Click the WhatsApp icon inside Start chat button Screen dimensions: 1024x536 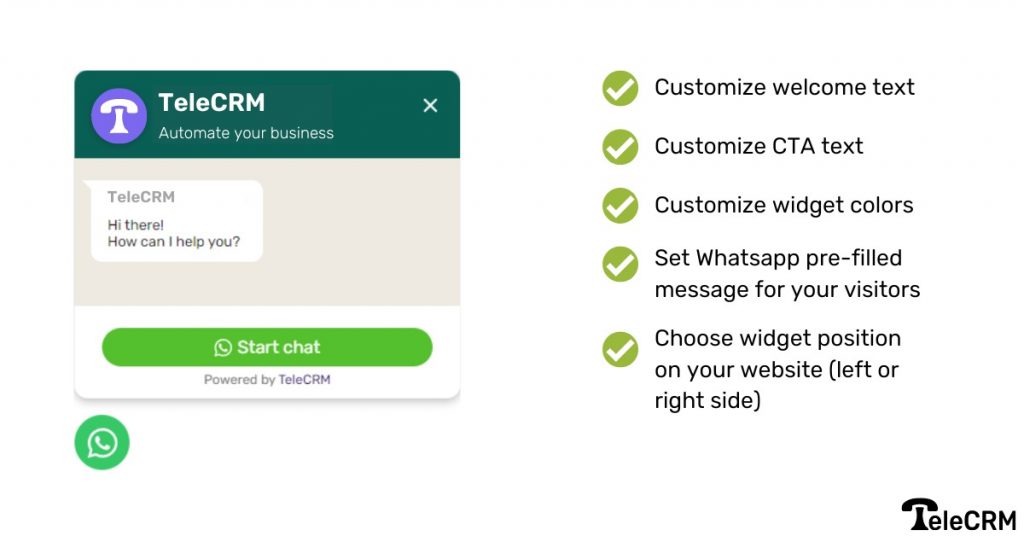coord(223,347)
